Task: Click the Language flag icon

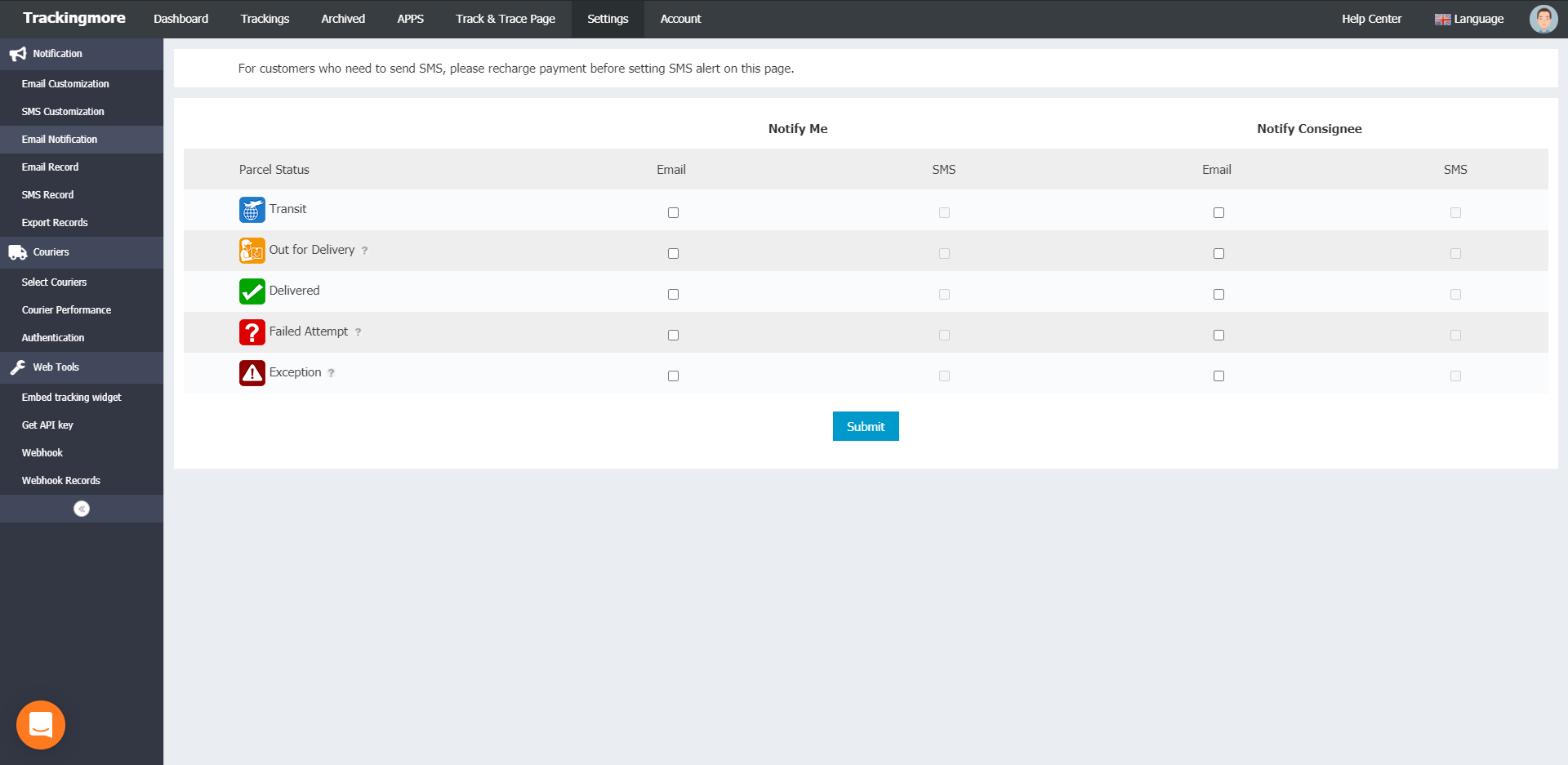Action: click(1443, 20)
